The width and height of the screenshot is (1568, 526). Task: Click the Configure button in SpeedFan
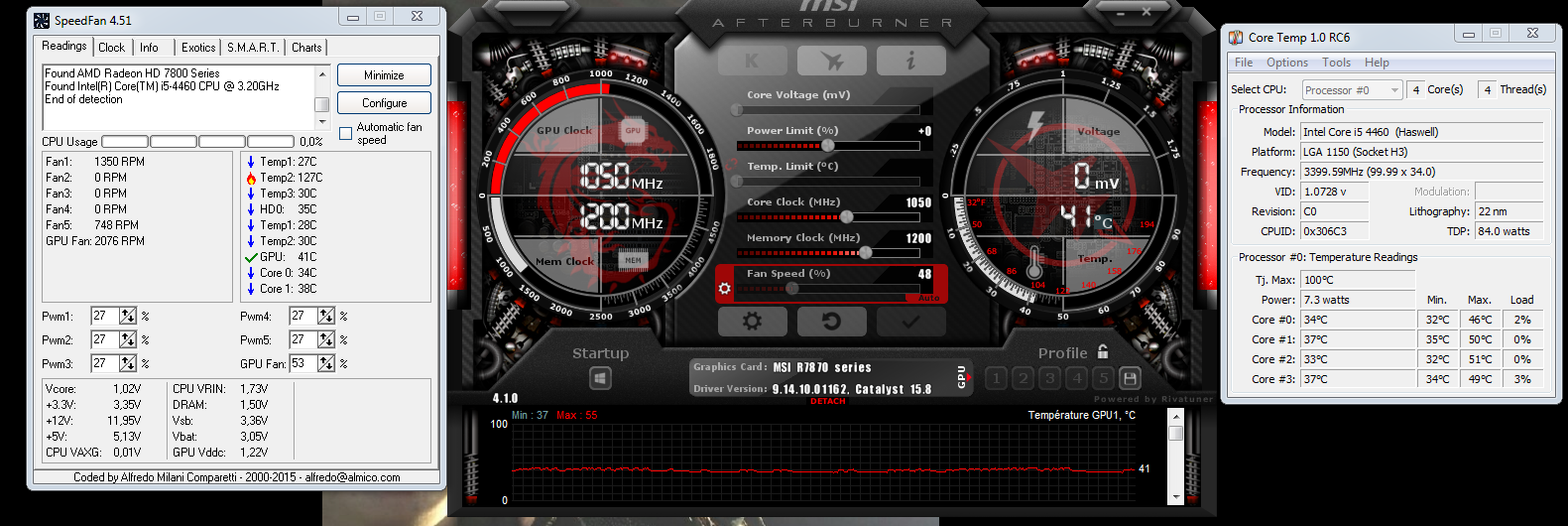coord(384,103)
